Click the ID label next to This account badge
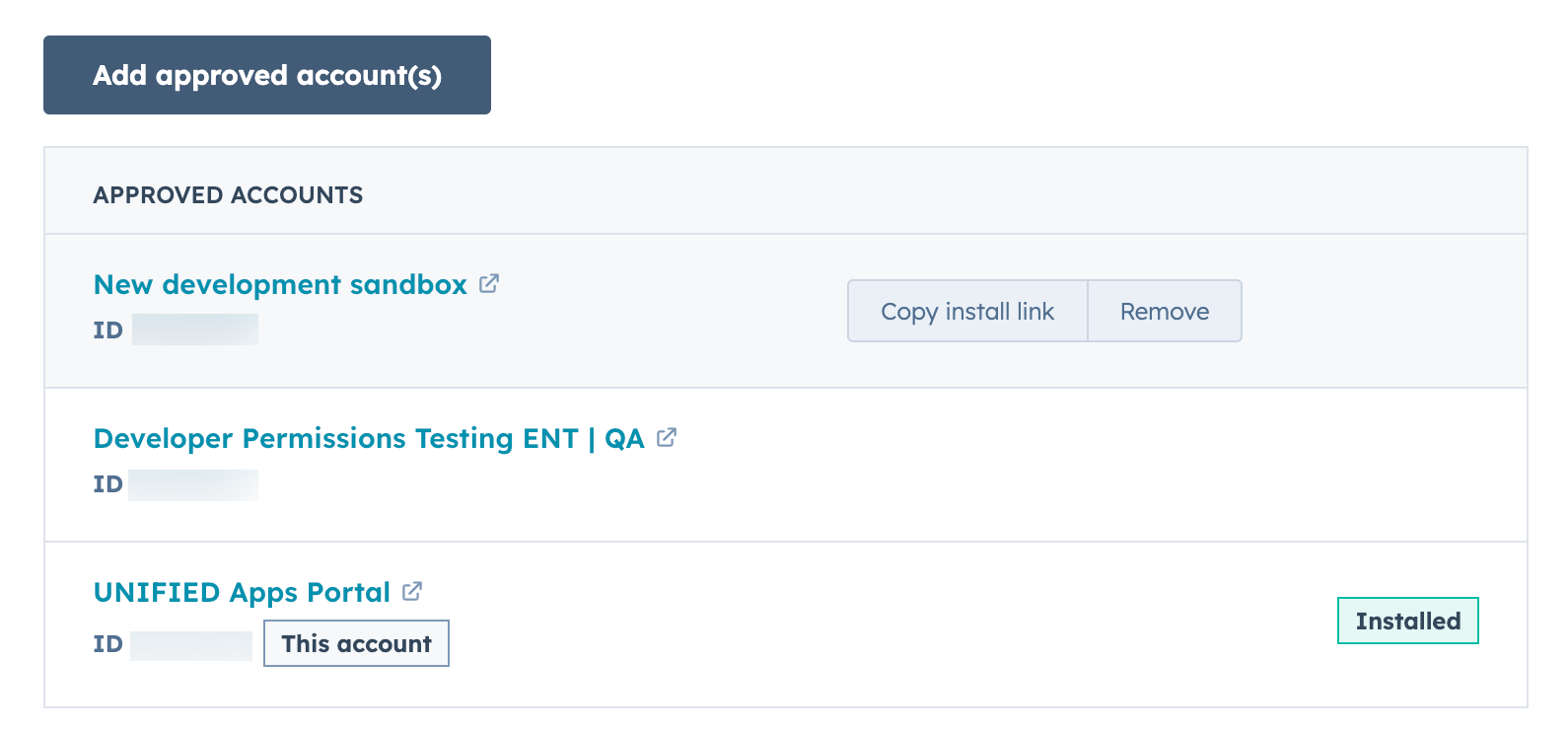 point(107,645)
